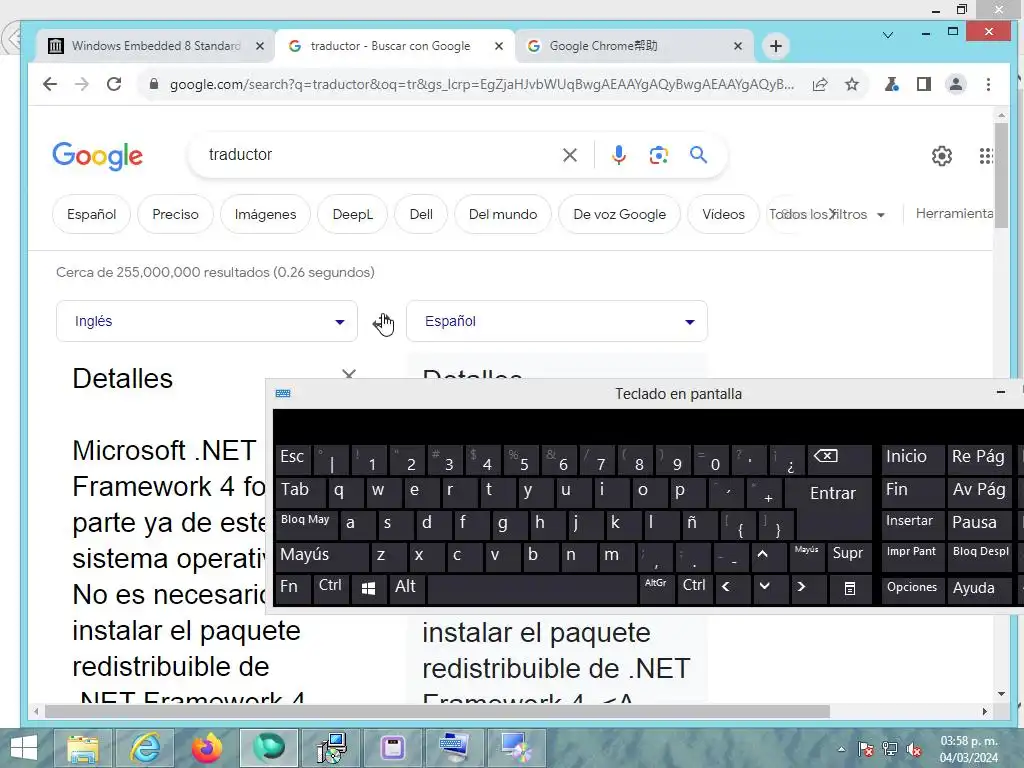Search by image with Google Lens icon

pos(658,155)
